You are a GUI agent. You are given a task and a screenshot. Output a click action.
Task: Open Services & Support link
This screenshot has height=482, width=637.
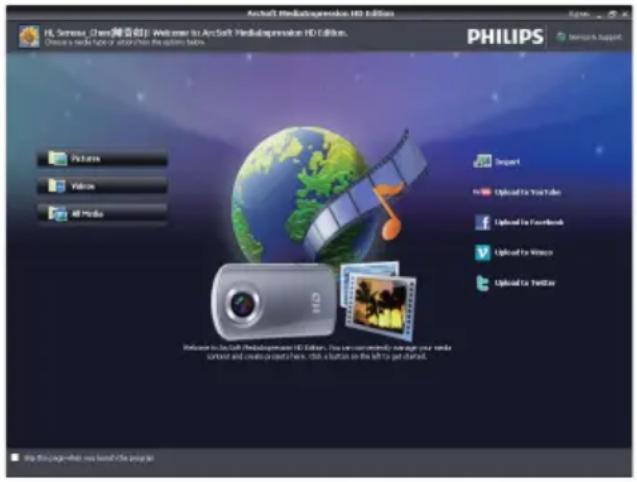pyautogui.click(x=589, y=37)
